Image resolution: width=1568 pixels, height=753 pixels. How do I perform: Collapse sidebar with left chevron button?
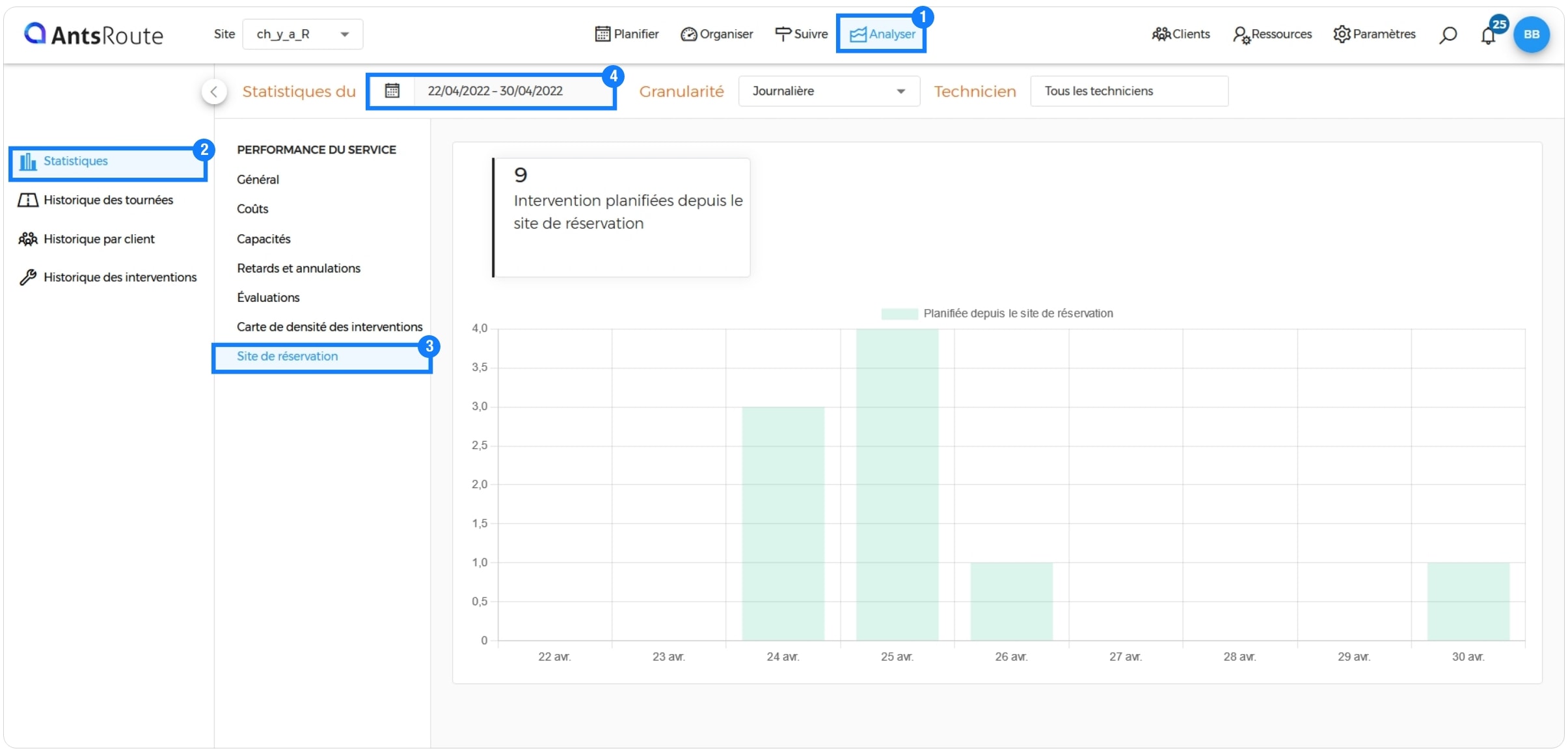(x=215, y=92)
